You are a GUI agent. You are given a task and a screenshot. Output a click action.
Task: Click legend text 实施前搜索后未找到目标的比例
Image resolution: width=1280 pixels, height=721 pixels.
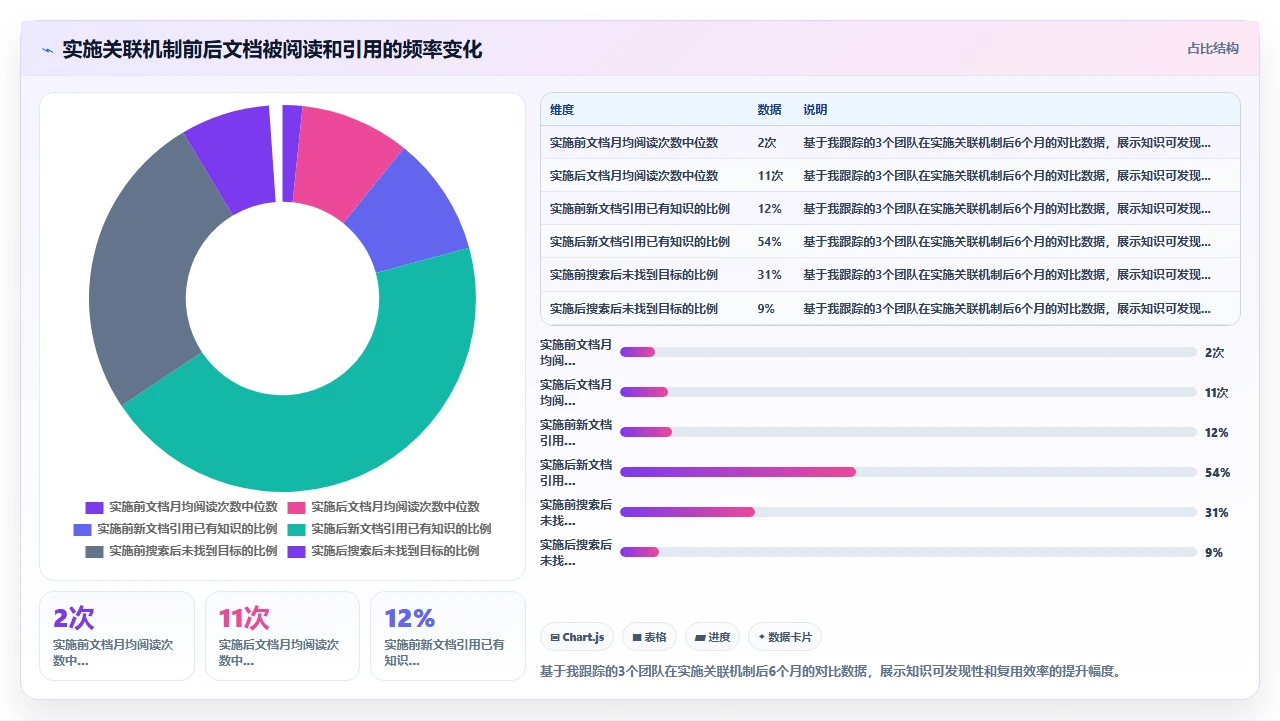(x=193, y=551)
